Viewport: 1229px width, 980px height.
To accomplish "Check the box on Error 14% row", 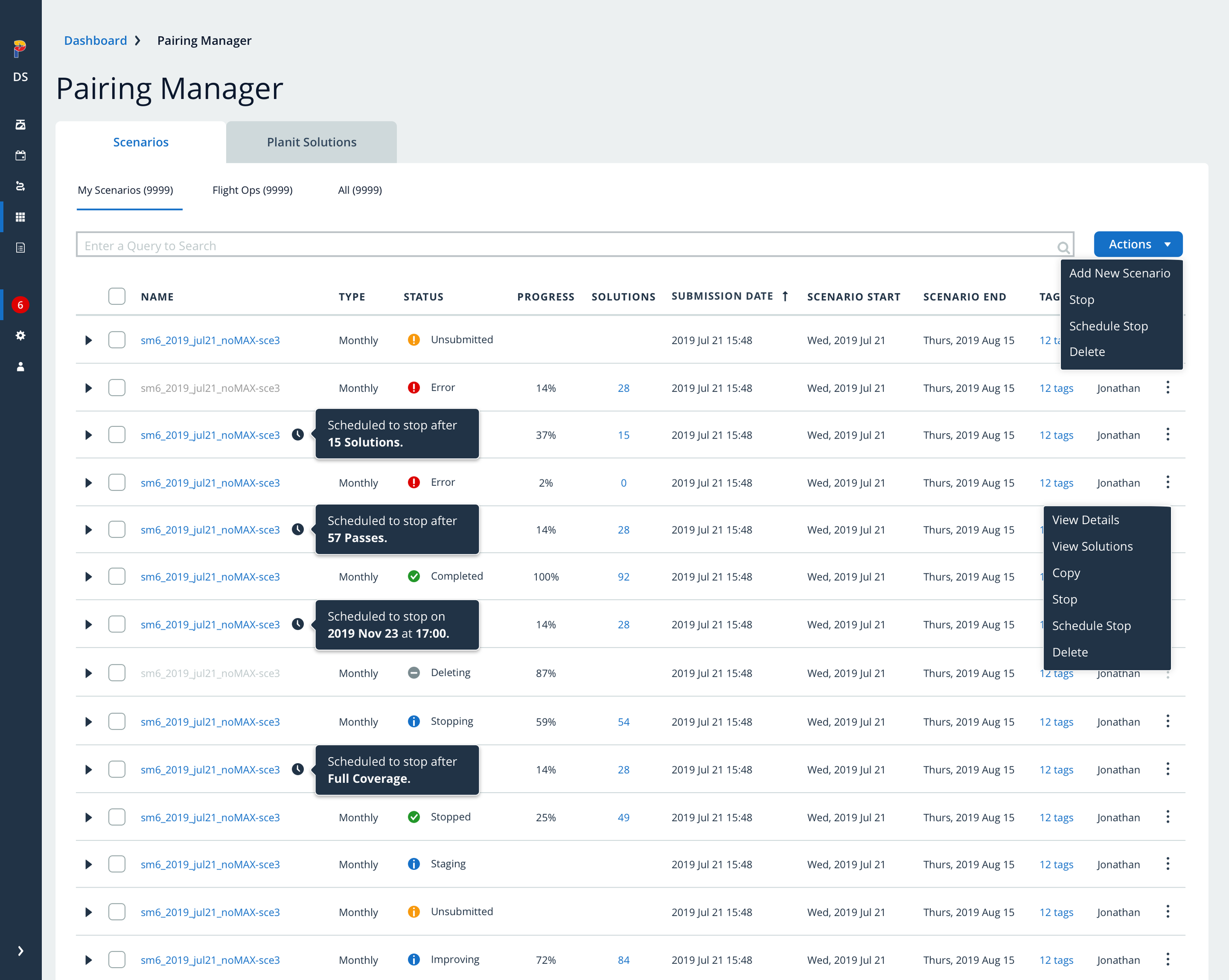I will 117,387.
